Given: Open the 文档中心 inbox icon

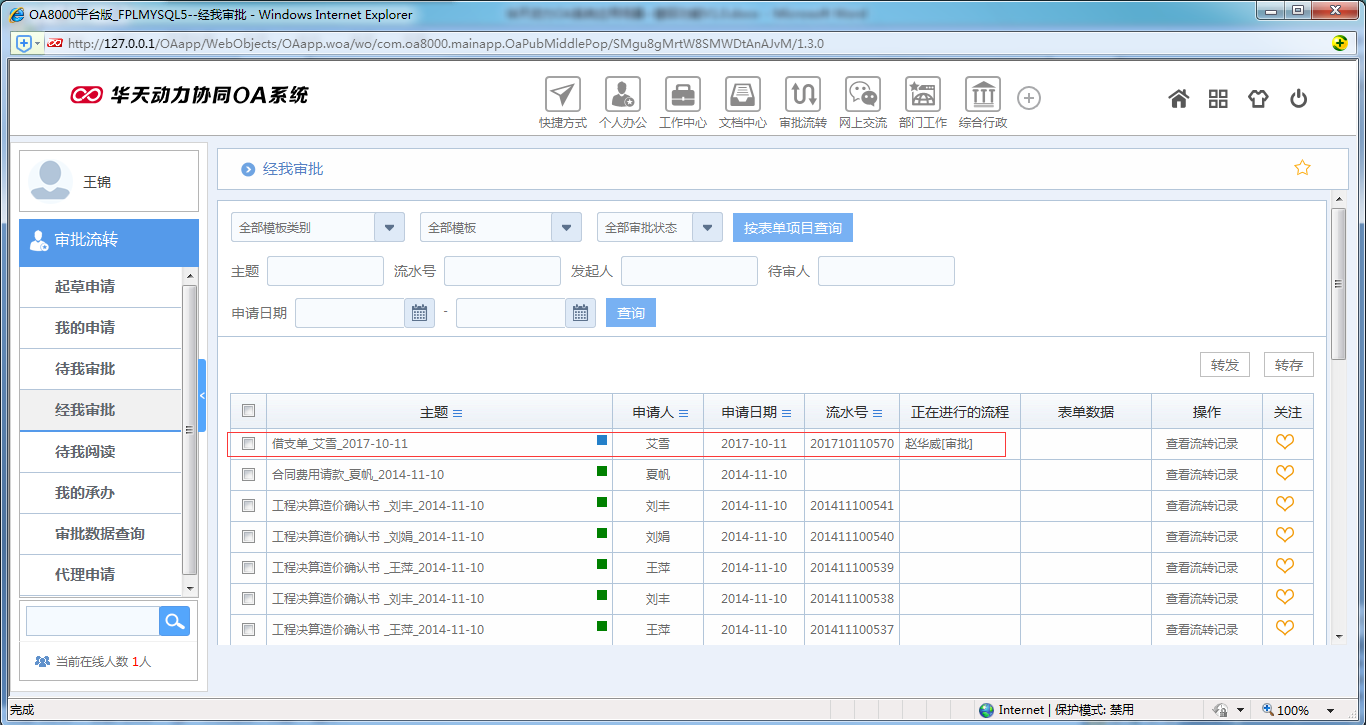Looking at the screenshot, I should point(743,95).
